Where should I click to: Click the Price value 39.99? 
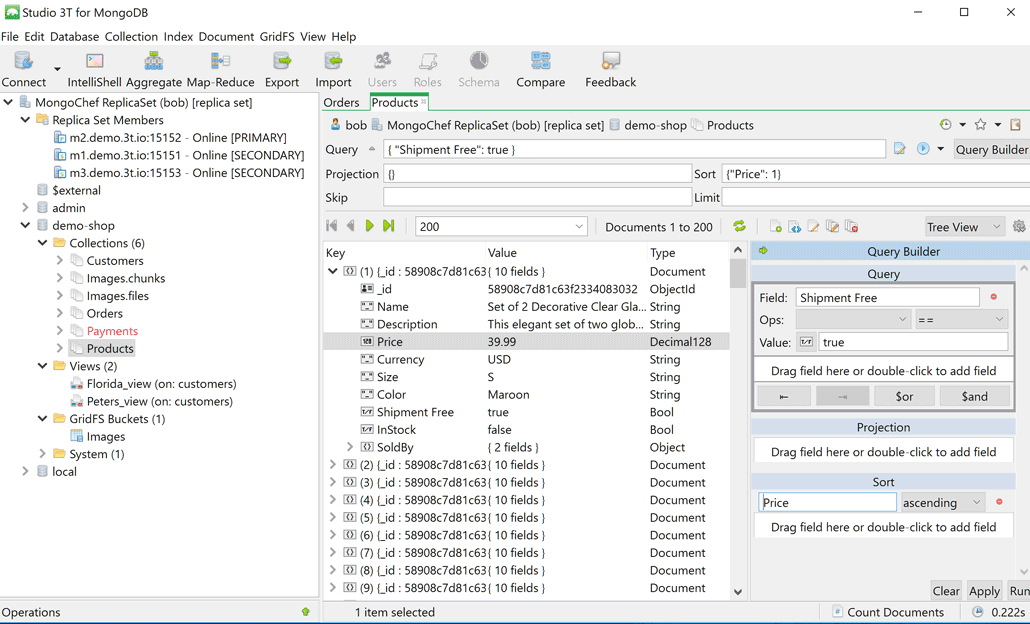(x=502, y=342)
